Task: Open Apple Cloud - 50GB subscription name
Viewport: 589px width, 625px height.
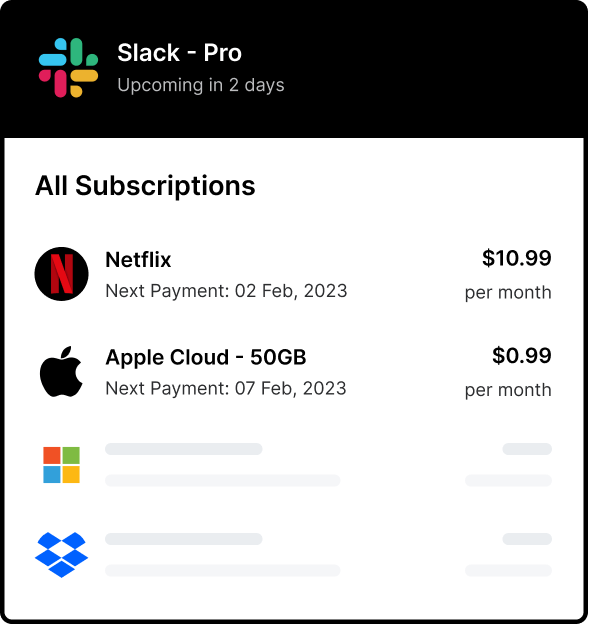Action: 206,357
